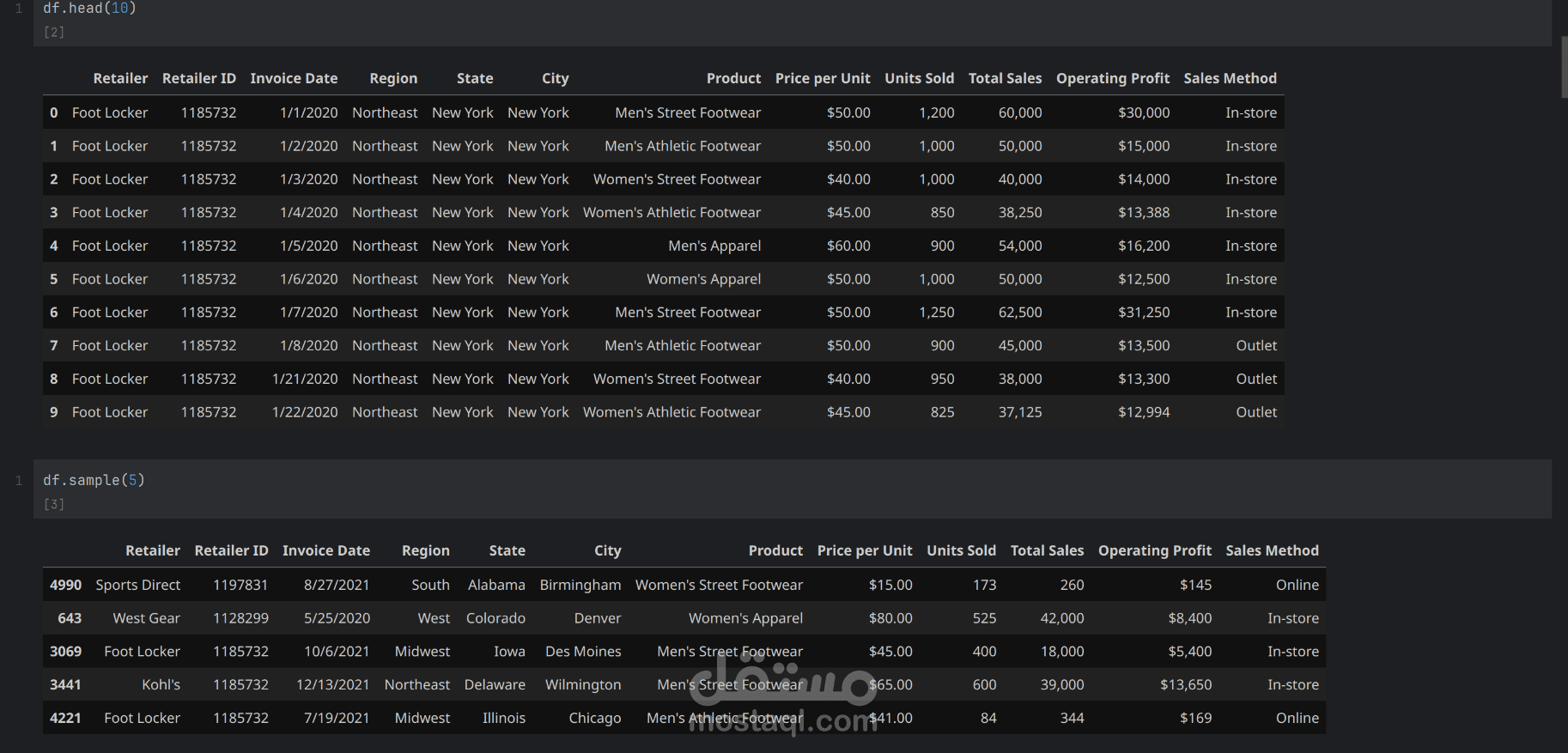Click Women's Apparel product cell in row 5
Screen dimensions: 1568x753
(x=703, y=279)
